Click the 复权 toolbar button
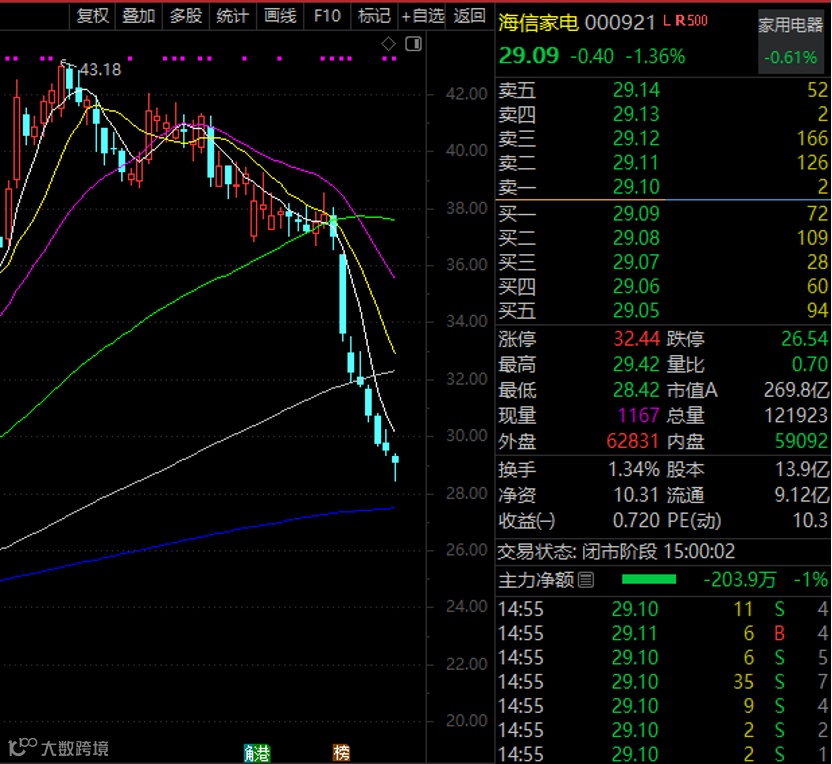Viewport: 832px width, 764px height. coord(92,16)
